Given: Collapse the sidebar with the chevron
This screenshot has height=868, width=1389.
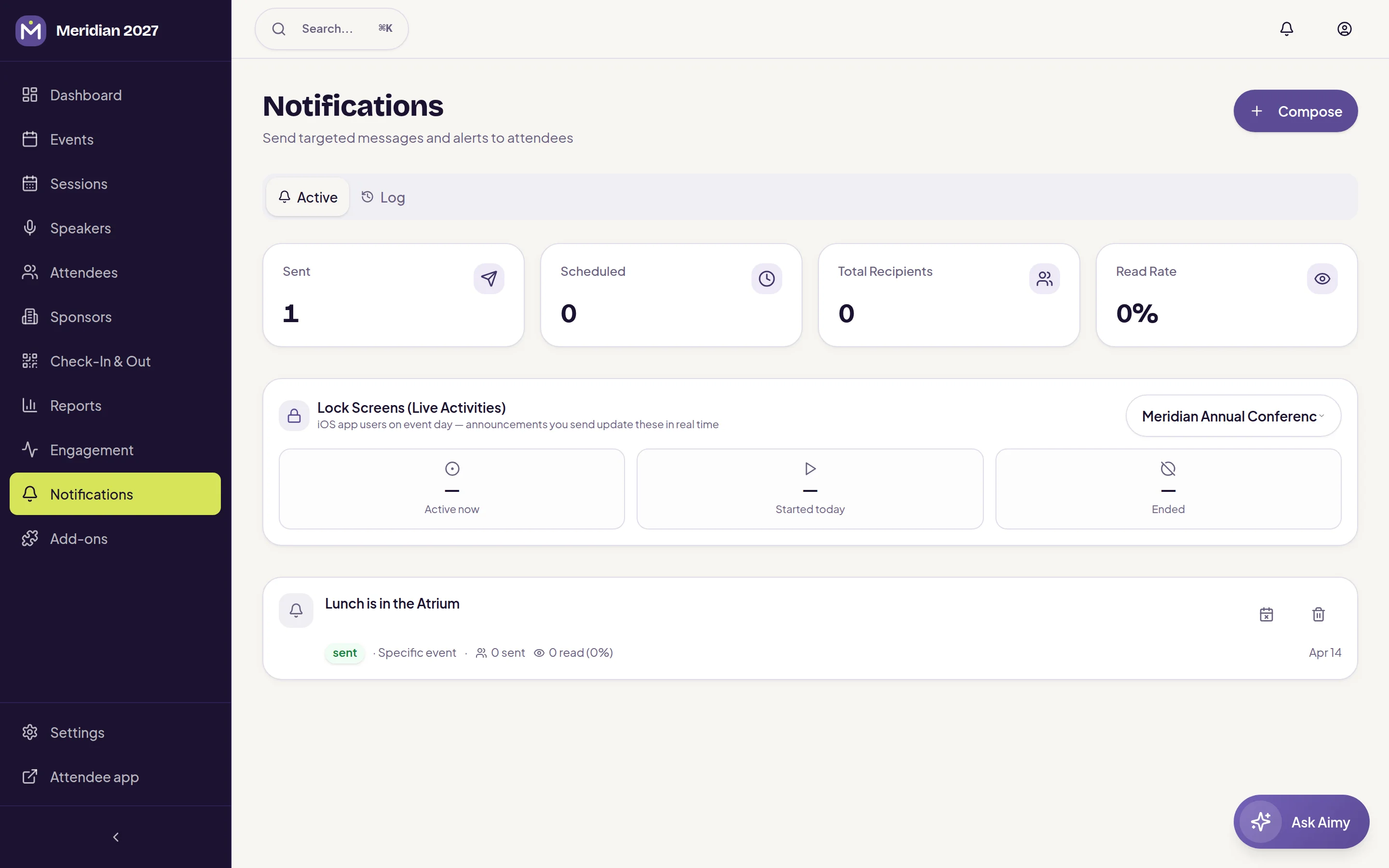Looking at the screenshot, I should coord(116,837).
